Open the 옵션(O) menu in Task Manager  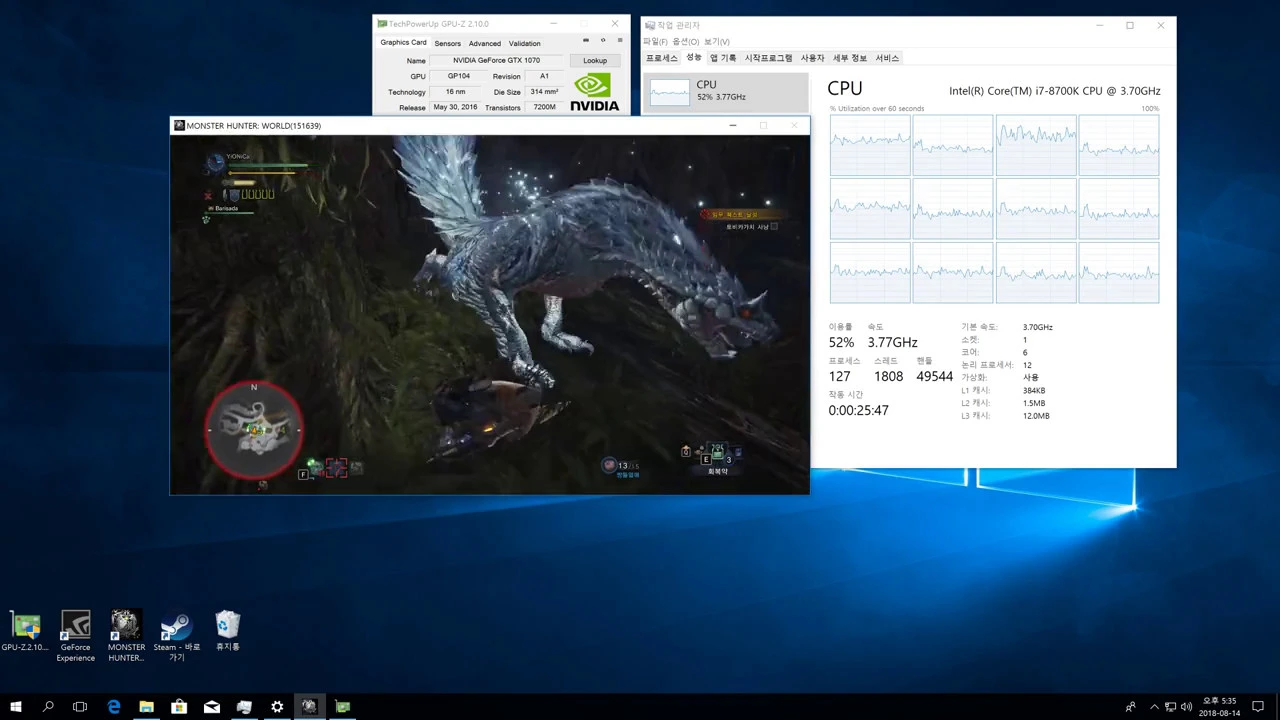[685, 42]
